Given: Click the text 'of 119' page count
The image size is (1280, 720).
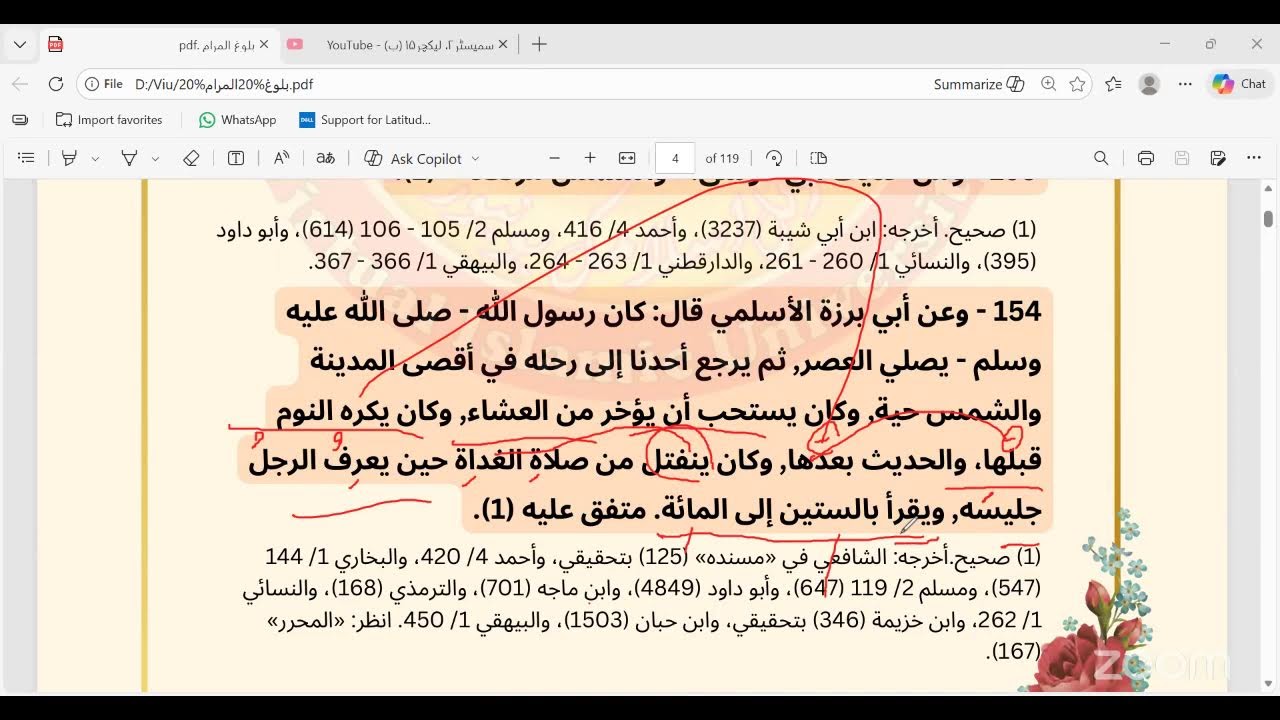Looking at the screenshot, I should (x=722, y=158).
